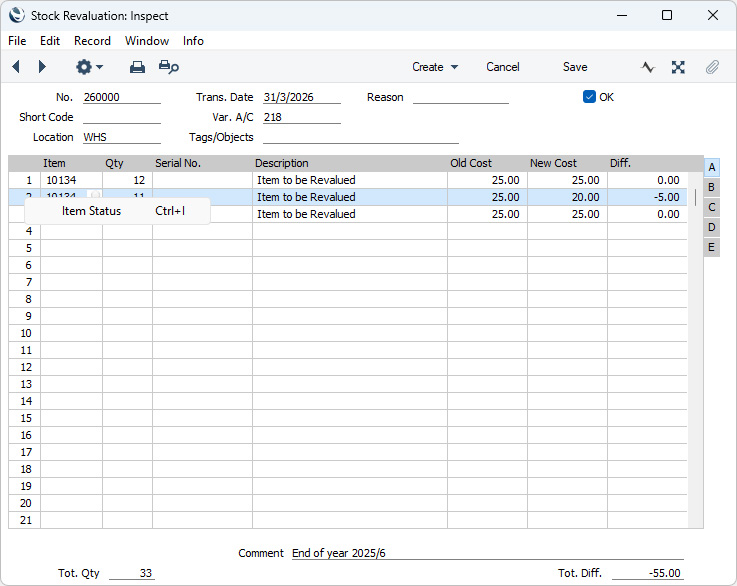Click the Cancel button
The height and width of the screenshot is (586, 737).
pos(502,67)
